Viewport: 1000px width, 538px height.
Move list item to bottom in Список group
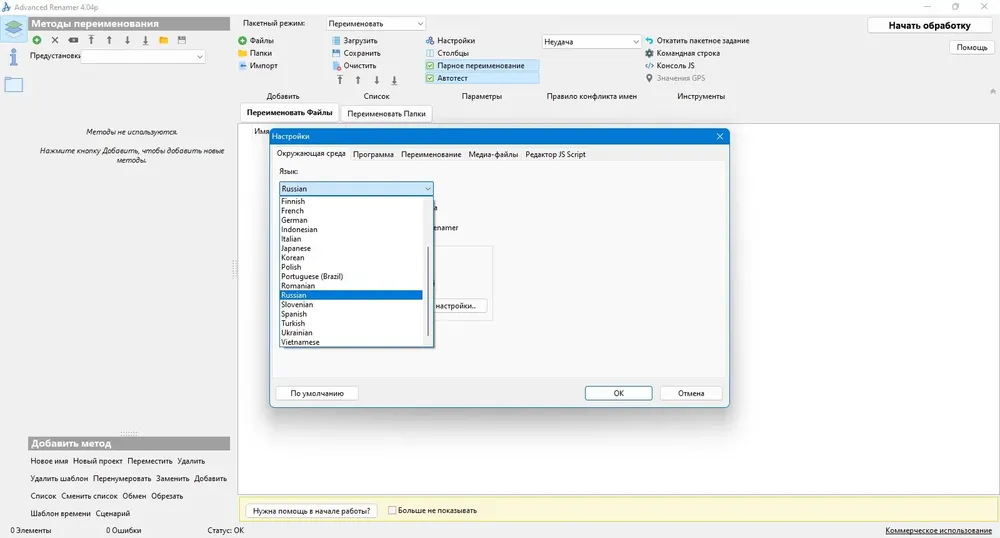(x=394, y=80)
